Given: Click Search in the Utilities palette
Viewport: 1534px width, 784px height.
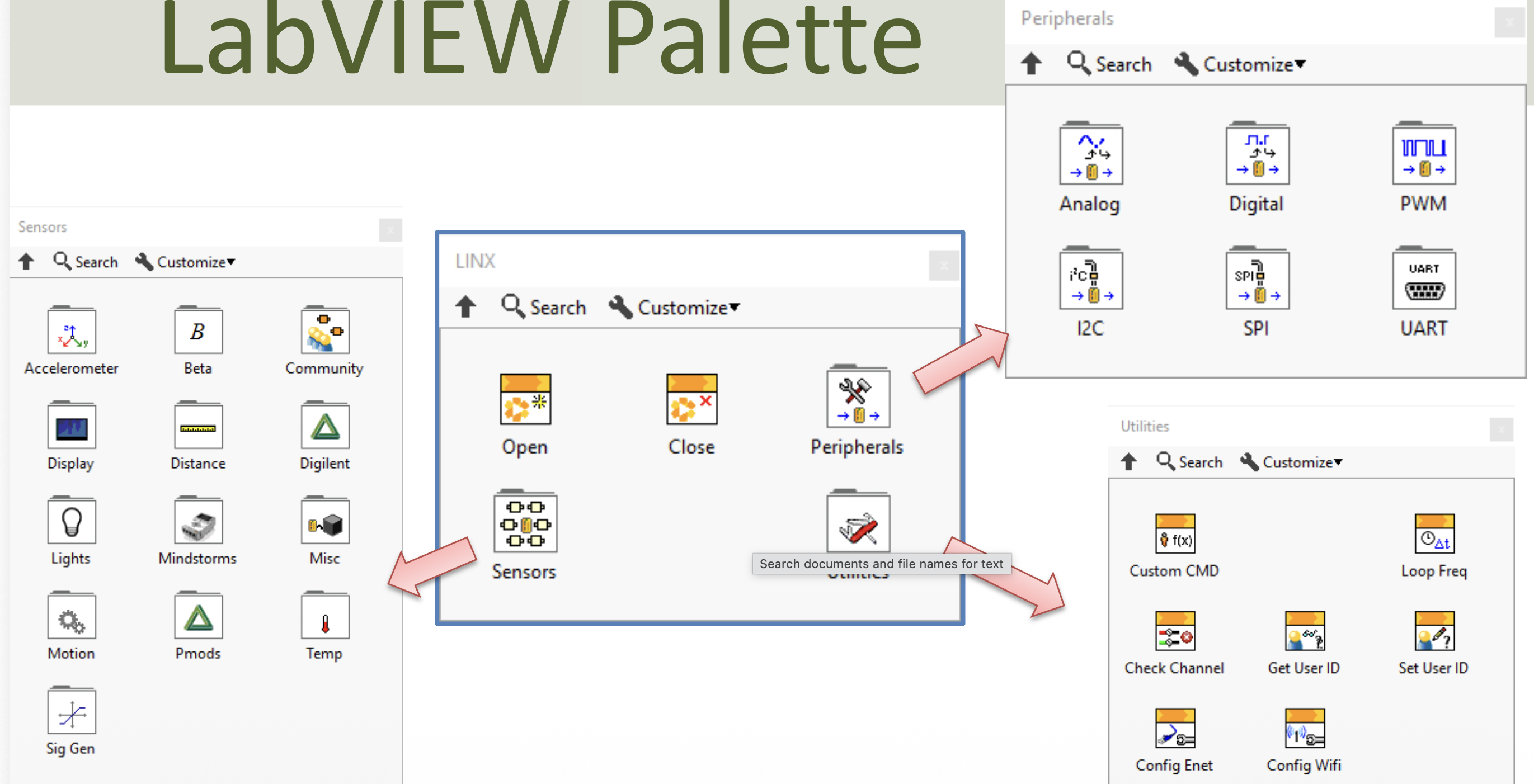Looking at the screenshot, I should (x=1190, y=462).
